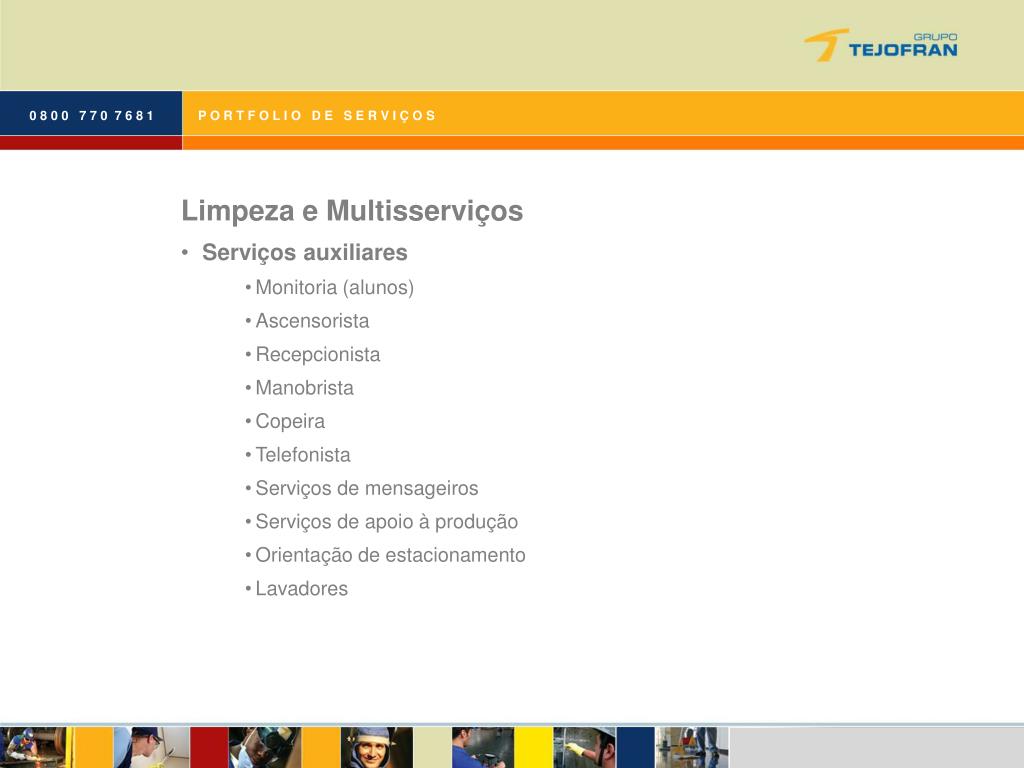Image resolution: width=1024 pixels, height=768 pixels.
Task: Click the smiling man in hood photo
Action: coord(377,747)
